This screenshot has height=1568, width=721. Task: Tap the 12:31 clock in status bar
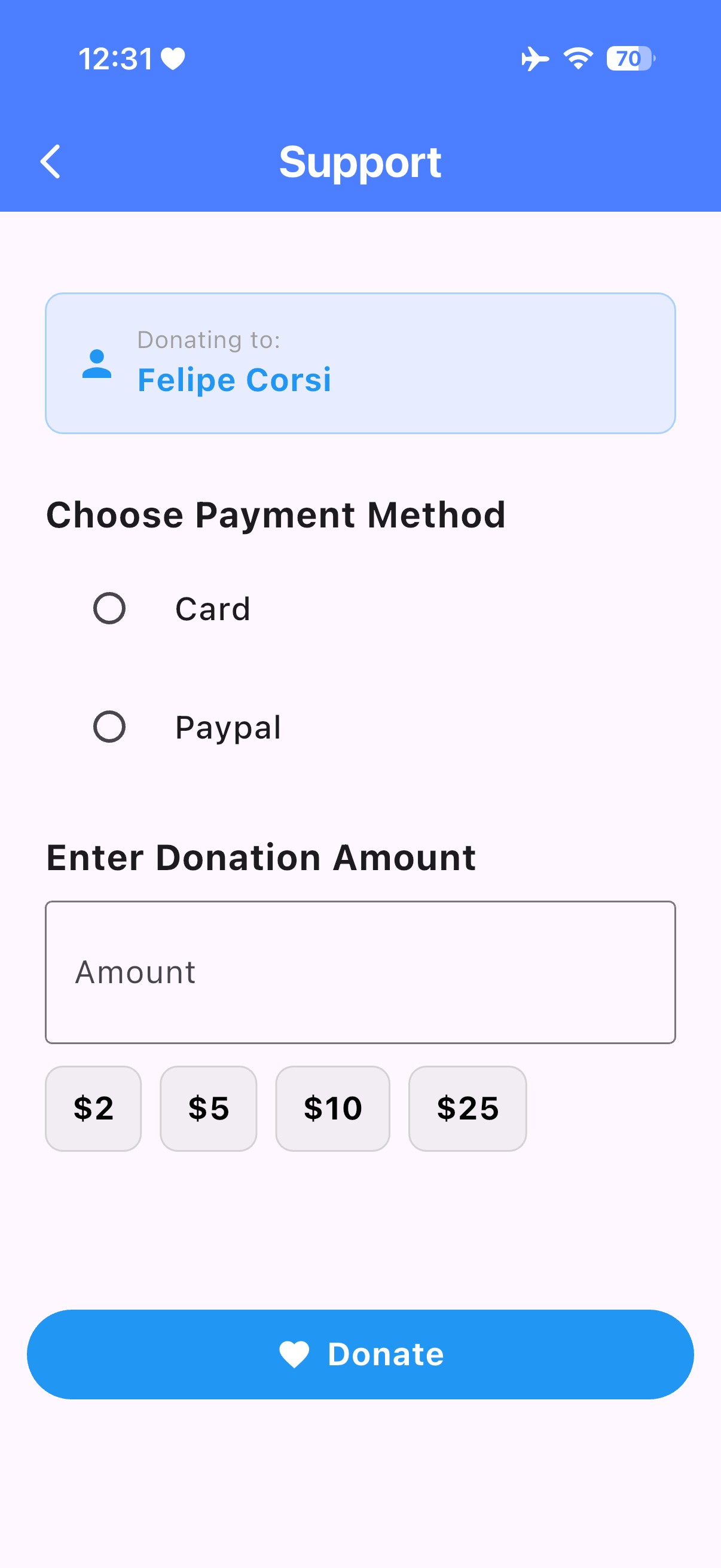[x=115, y=59]
